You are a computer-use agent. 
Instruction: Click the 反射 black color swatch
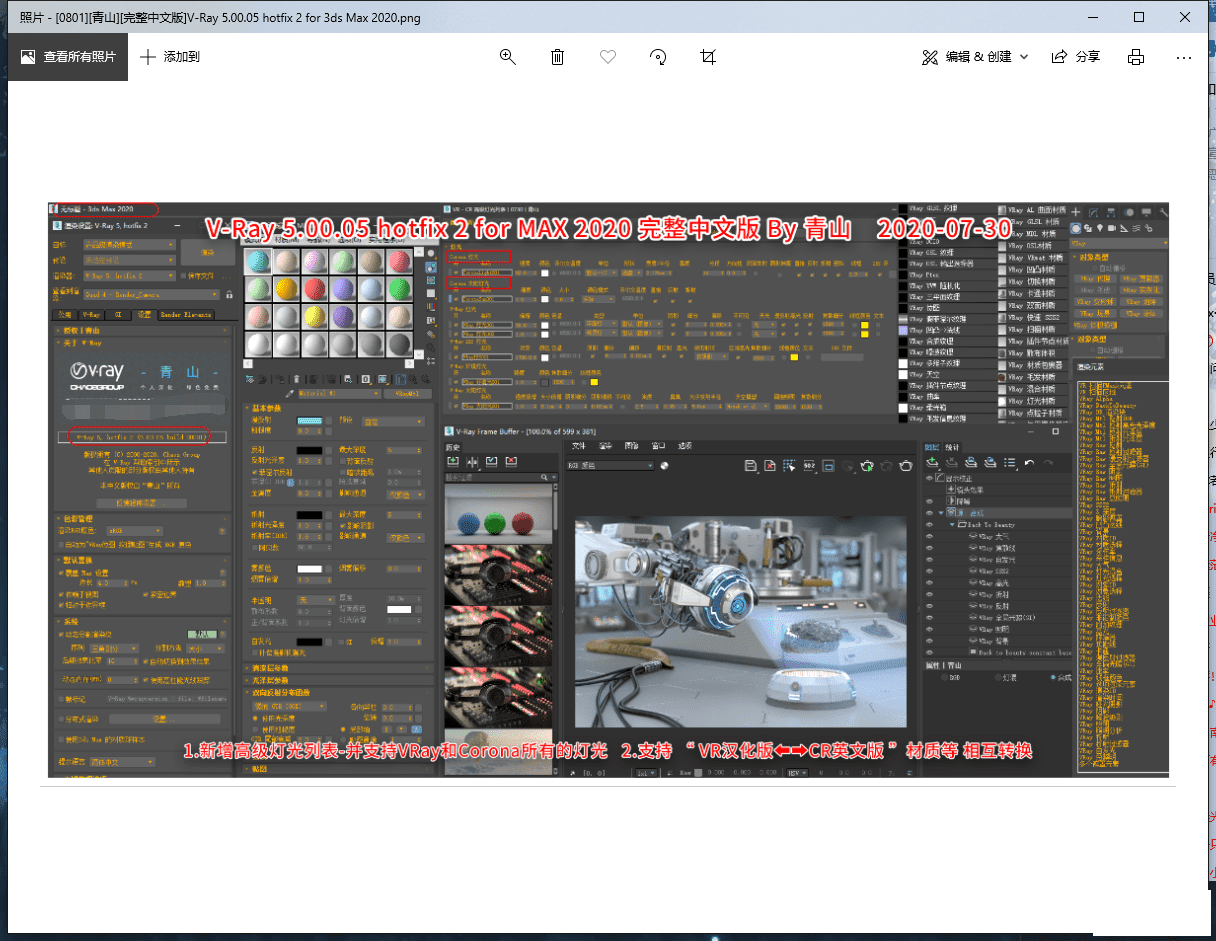click(x=309, y=450)
